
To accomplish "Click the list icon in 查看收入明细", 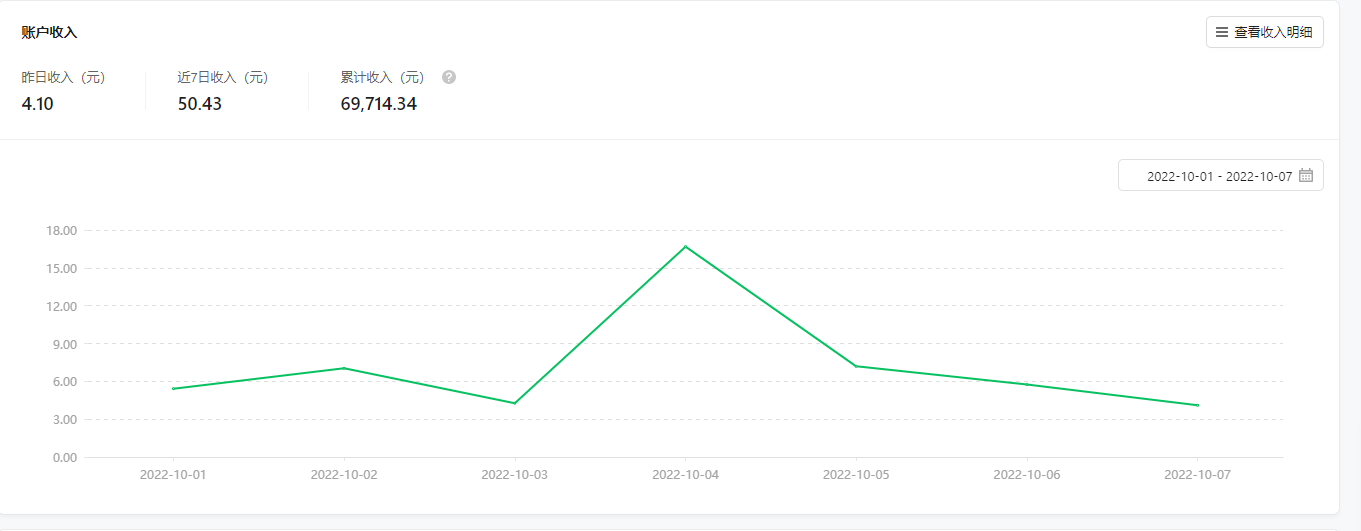I will (1221, 32).
